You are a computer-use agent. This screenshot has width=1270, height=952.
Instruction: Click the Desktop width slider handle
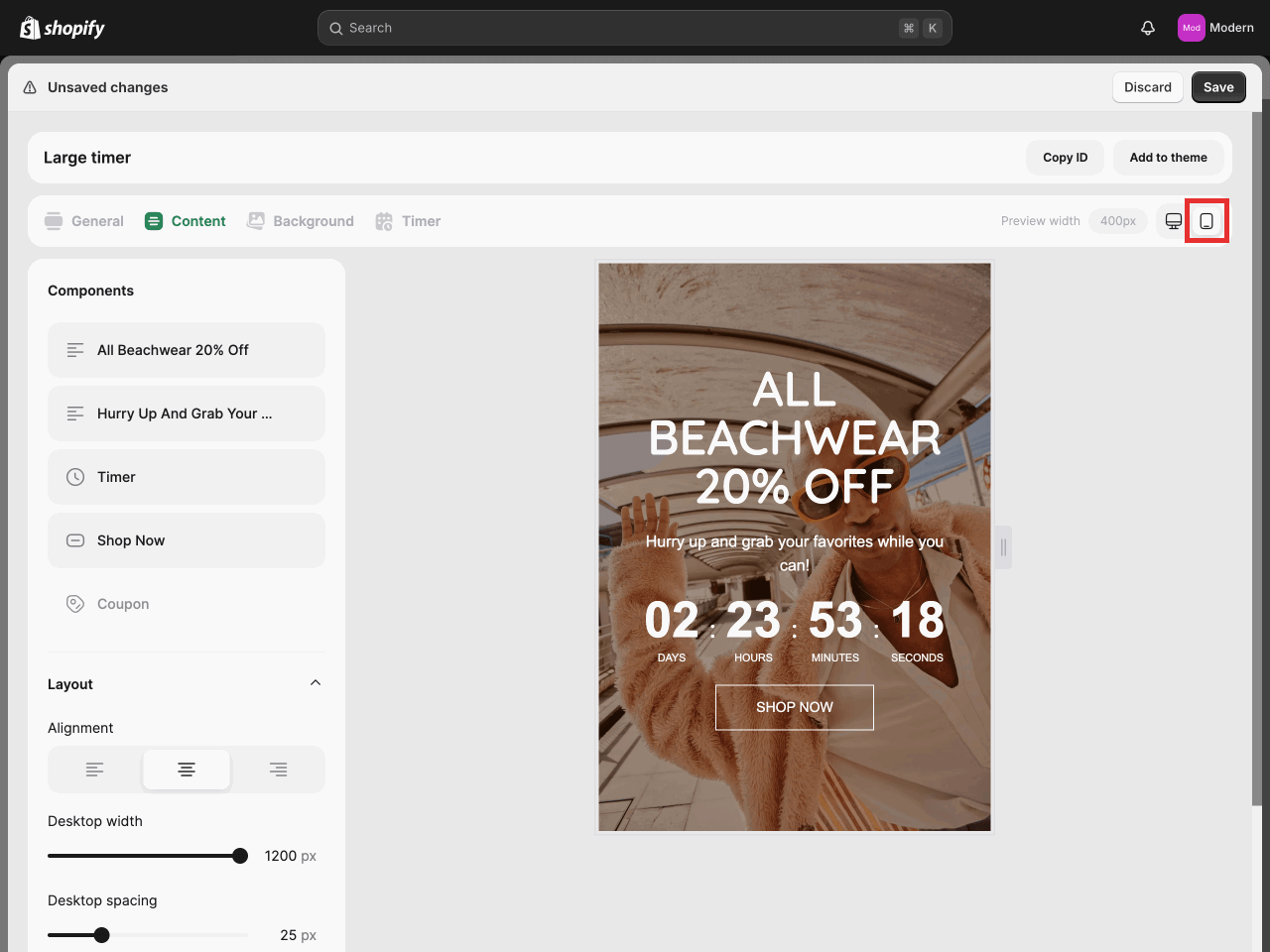(x=240, y=856)
